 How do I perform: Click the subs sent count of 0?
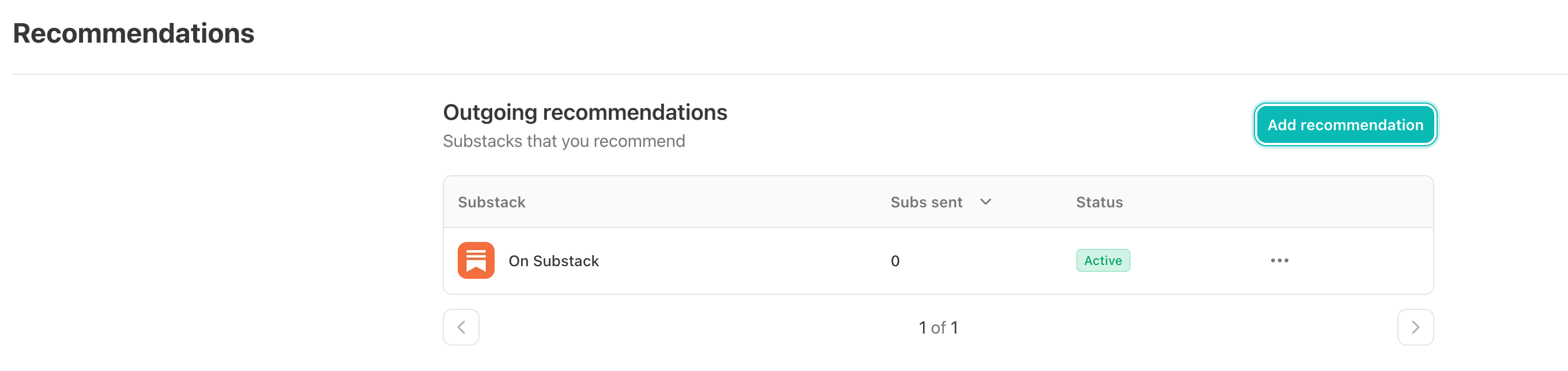(895, 261)
